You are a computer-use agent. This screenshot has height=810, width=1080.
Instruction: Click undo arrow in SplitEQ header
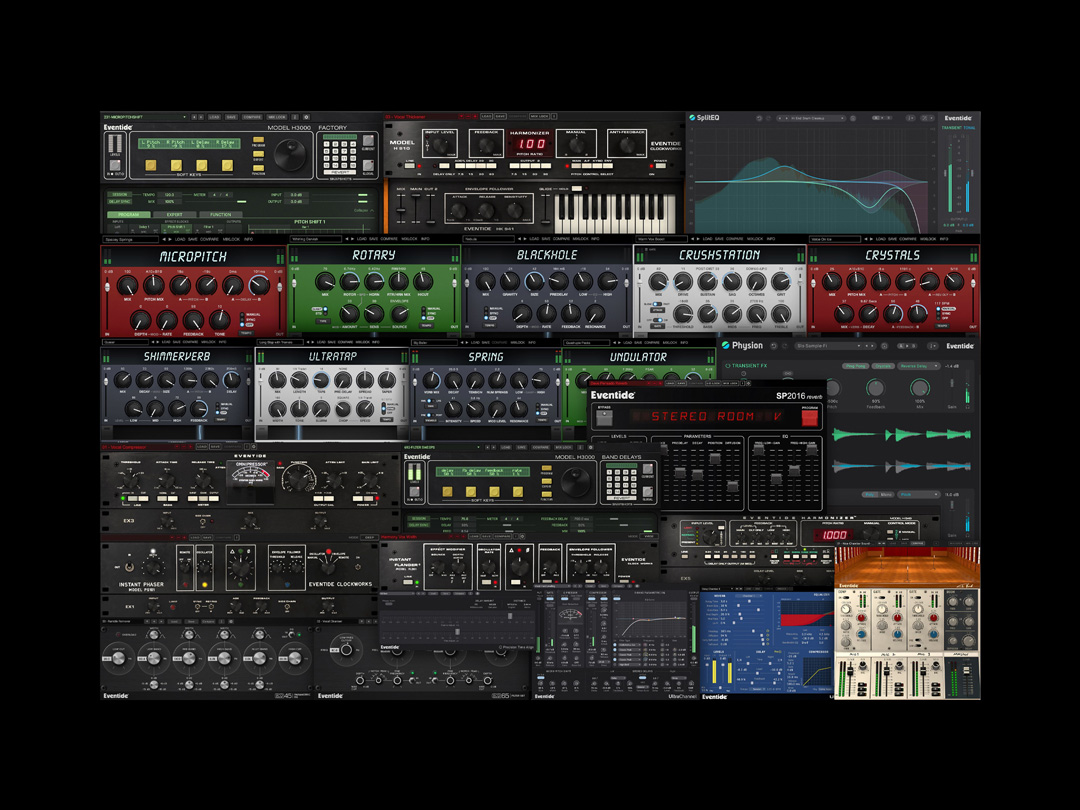point(759,118)
